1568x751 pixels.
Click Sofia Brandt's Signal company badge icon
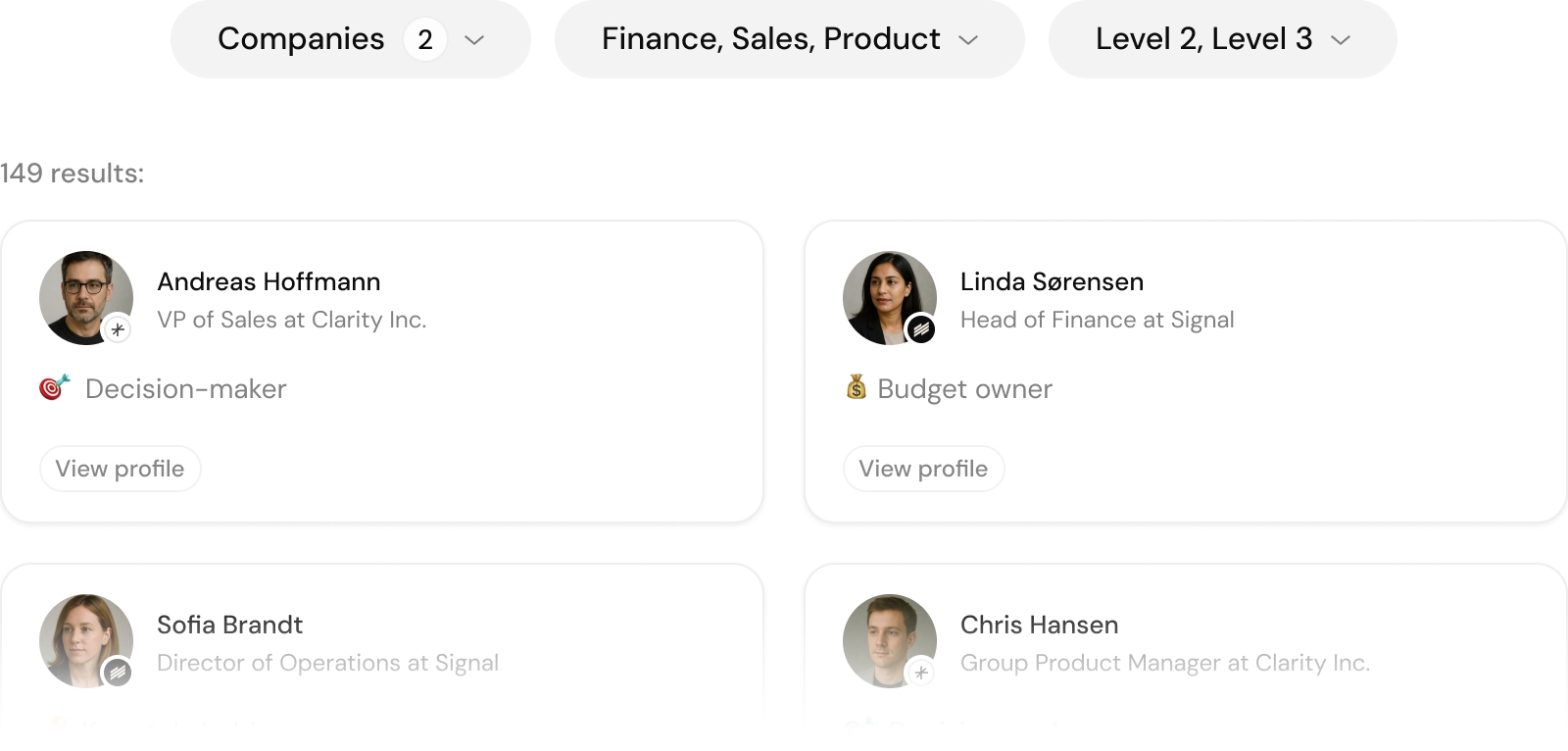(118, 673)
